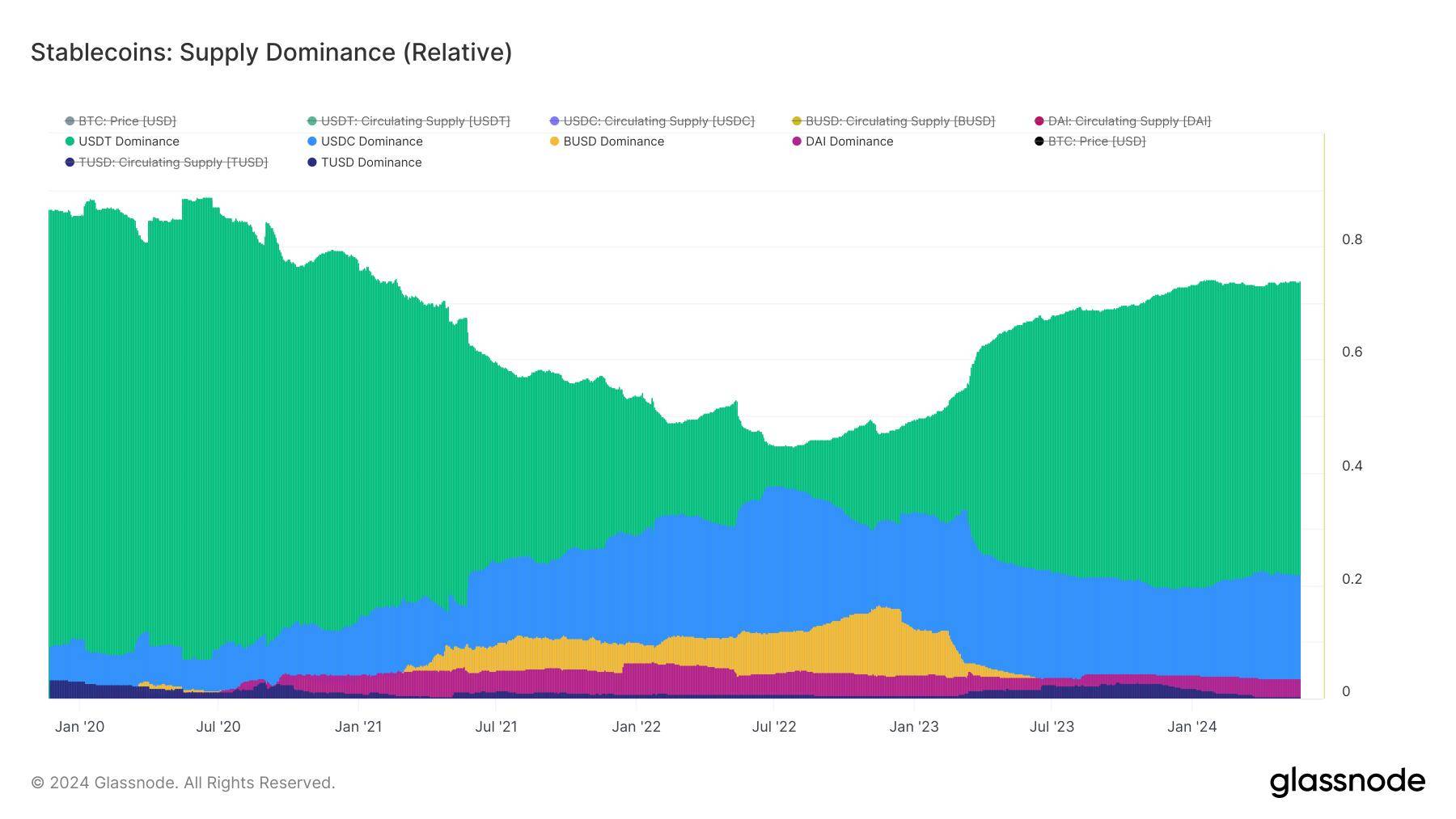1456x819 pixels.
Task: Click the grey dot of the first BTC: Price [USD] entry
Action: pos(70,121)
